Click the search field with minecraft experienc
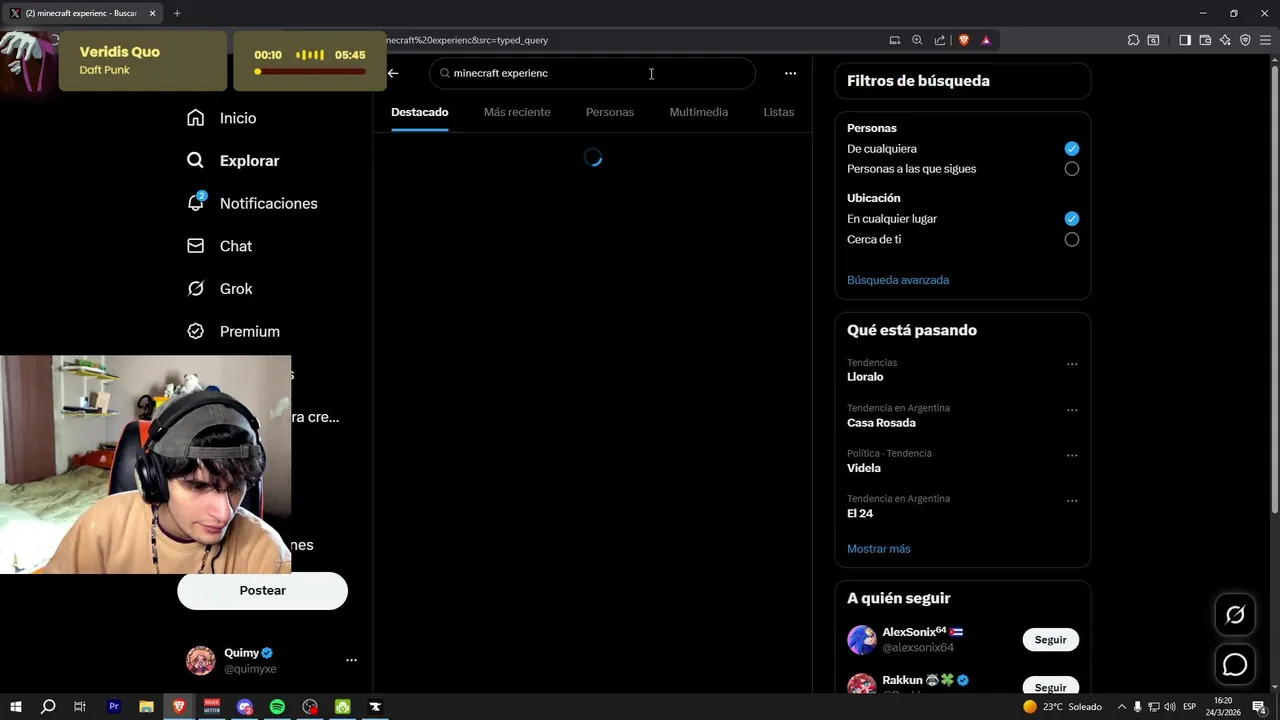 point(593,73)
